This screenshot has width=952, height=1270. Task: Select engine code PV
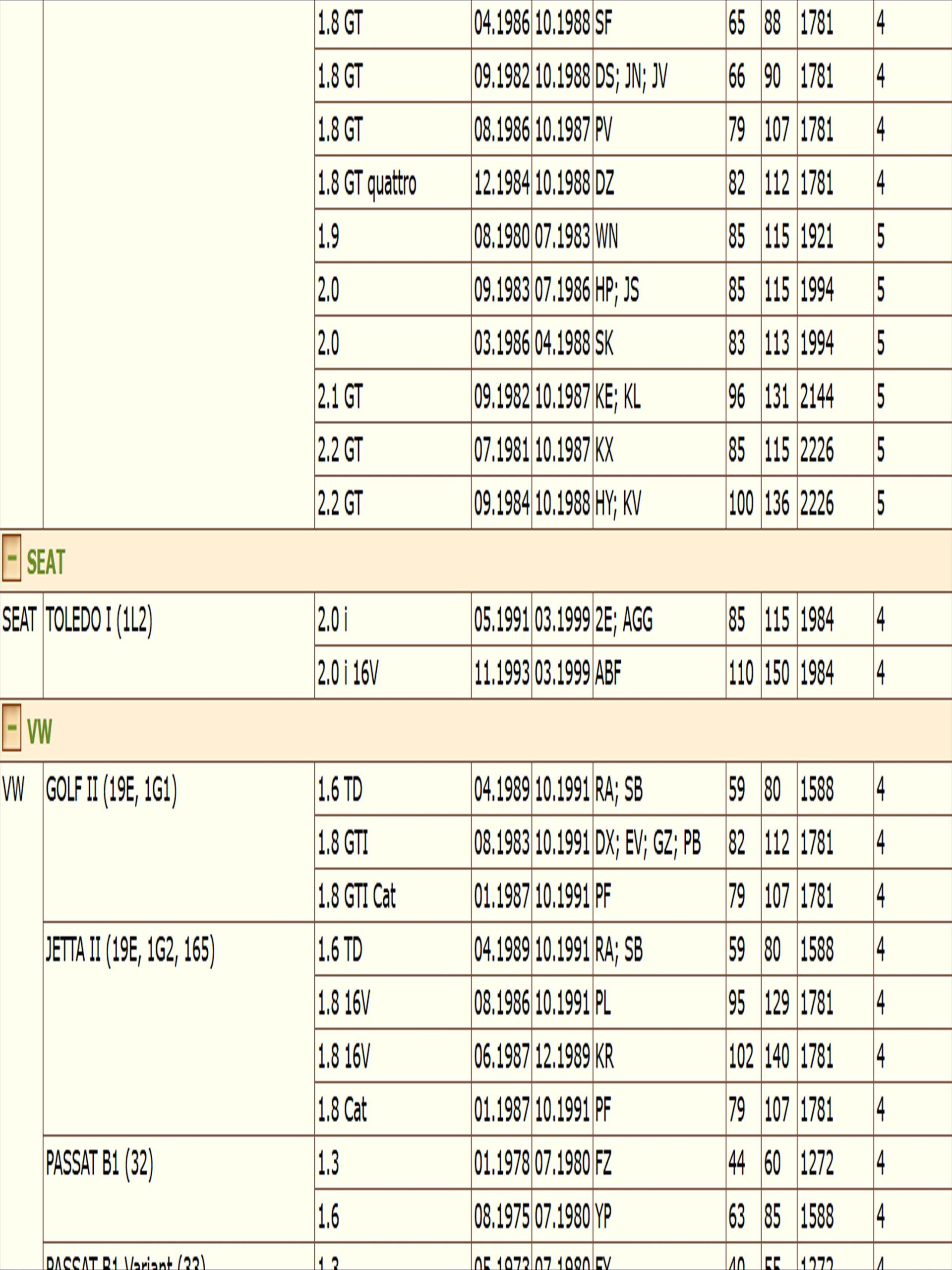(x=659, y=129)
